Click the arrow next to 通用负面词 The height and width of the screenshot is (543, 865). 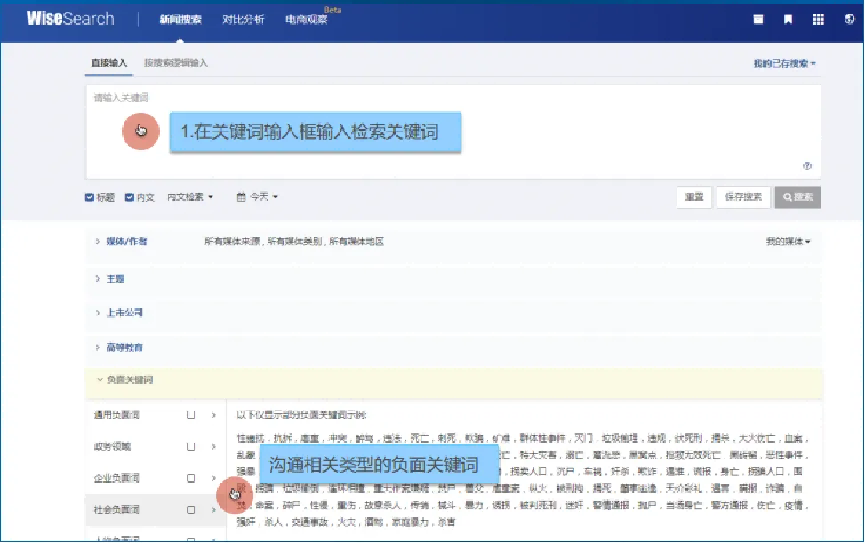pos(213,414)
